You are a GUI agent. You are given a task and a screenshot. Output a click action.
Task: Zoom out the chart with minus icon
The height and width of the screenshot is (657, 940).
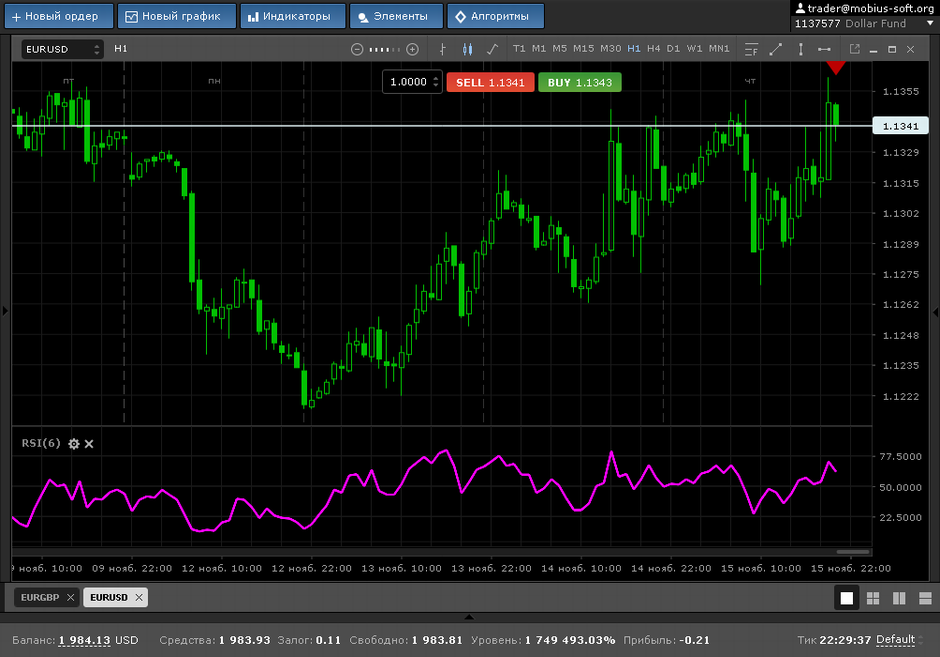357,49
